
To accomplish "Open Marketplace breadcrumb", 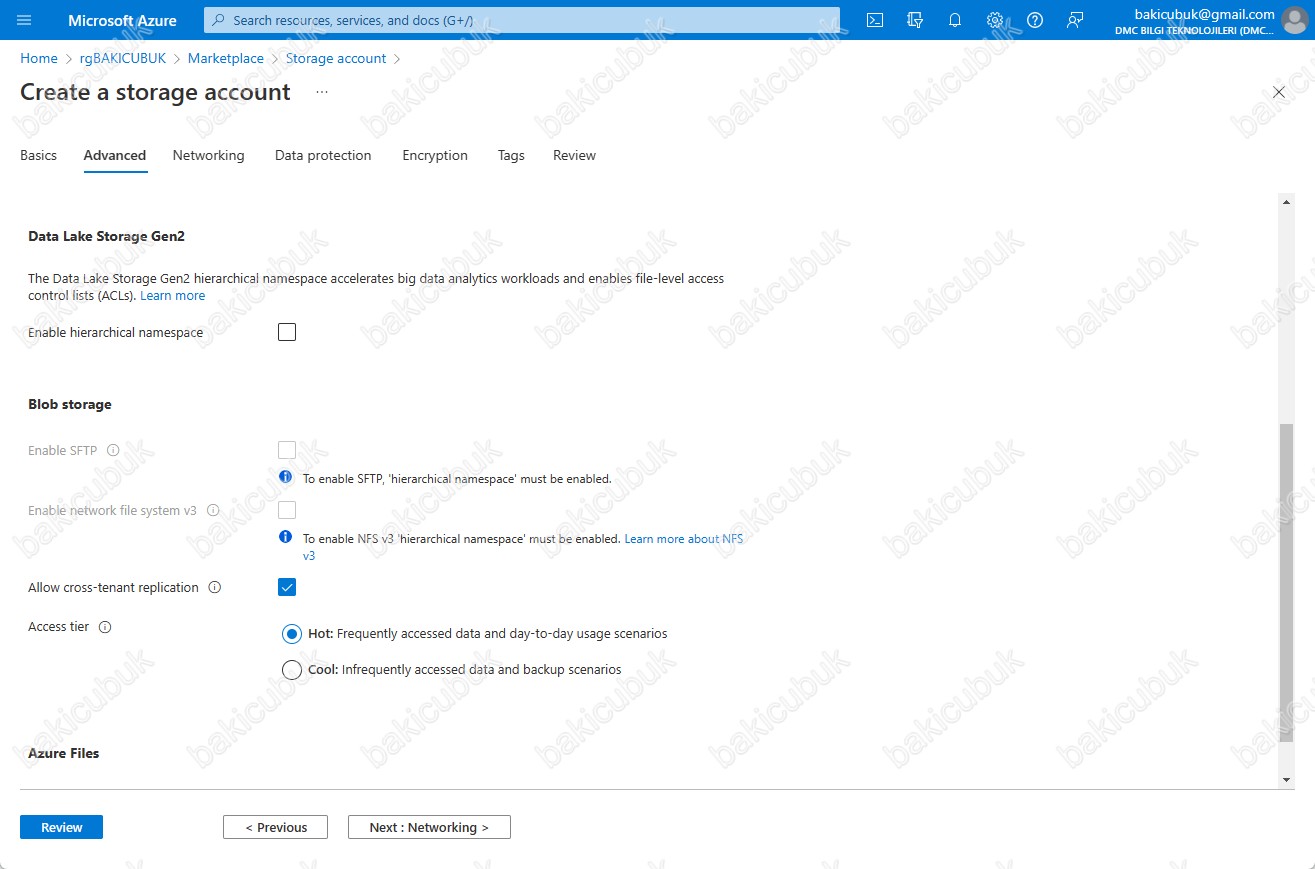I will 226,58.
